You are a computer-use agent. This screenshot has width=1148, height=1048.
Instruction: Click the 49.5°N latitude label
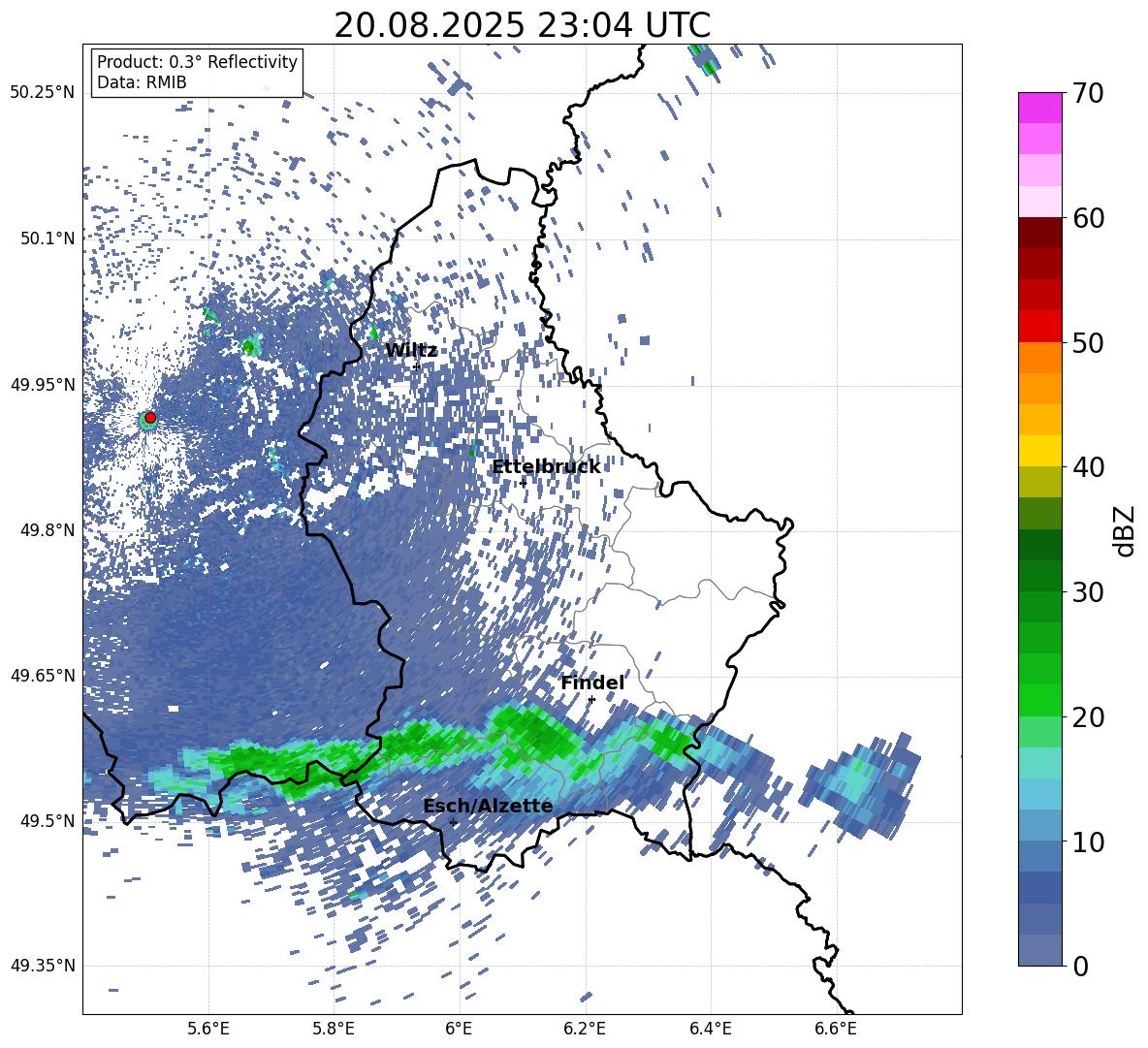[x=47, y=820]
